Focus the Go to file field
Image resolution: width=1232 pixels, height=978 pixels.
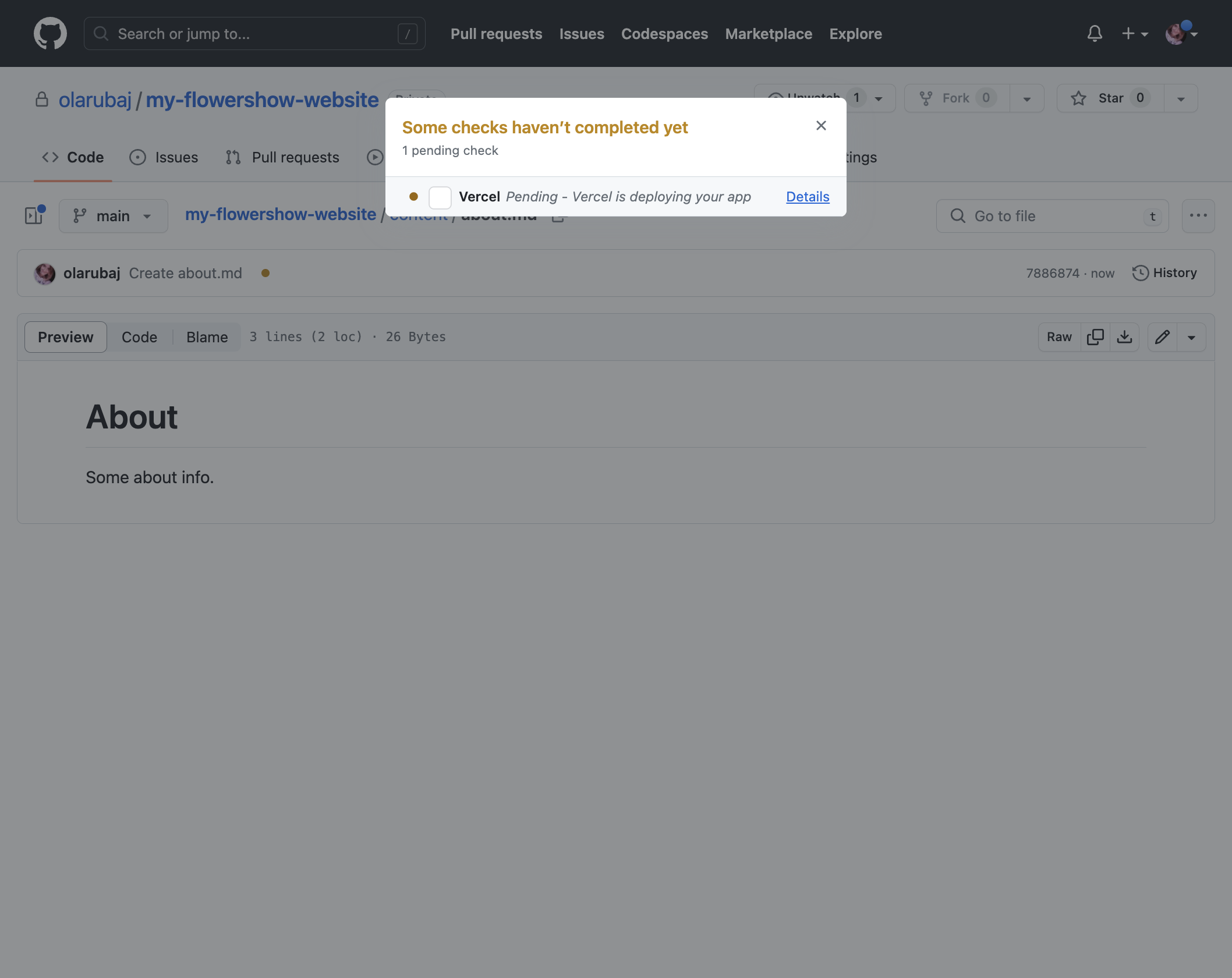[1053, 216]
